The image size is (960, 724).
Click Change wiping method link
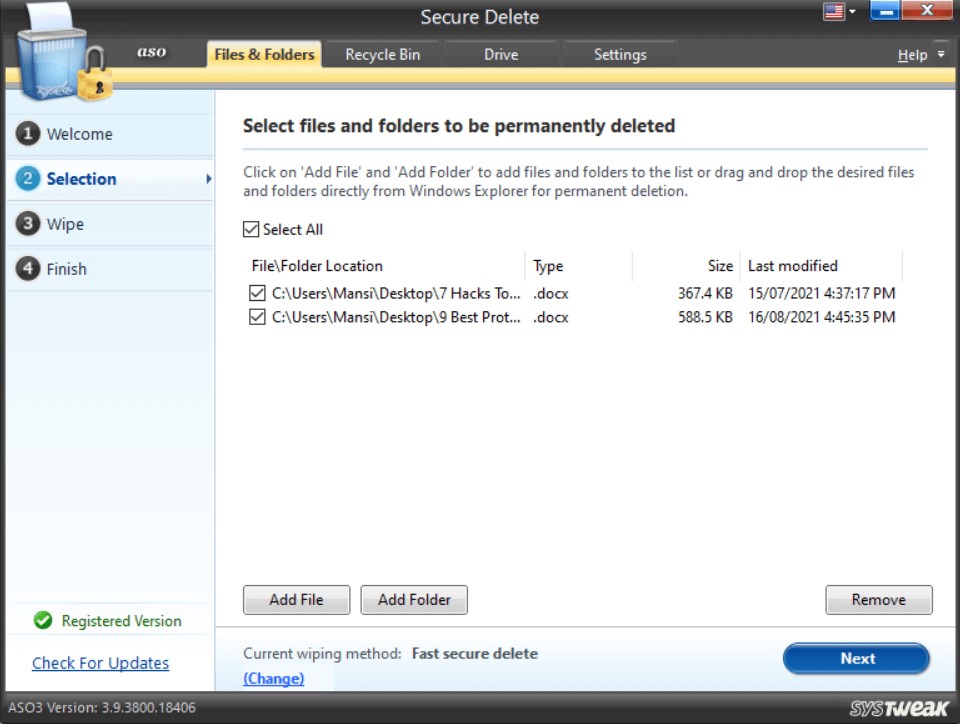tap(273, 679)
